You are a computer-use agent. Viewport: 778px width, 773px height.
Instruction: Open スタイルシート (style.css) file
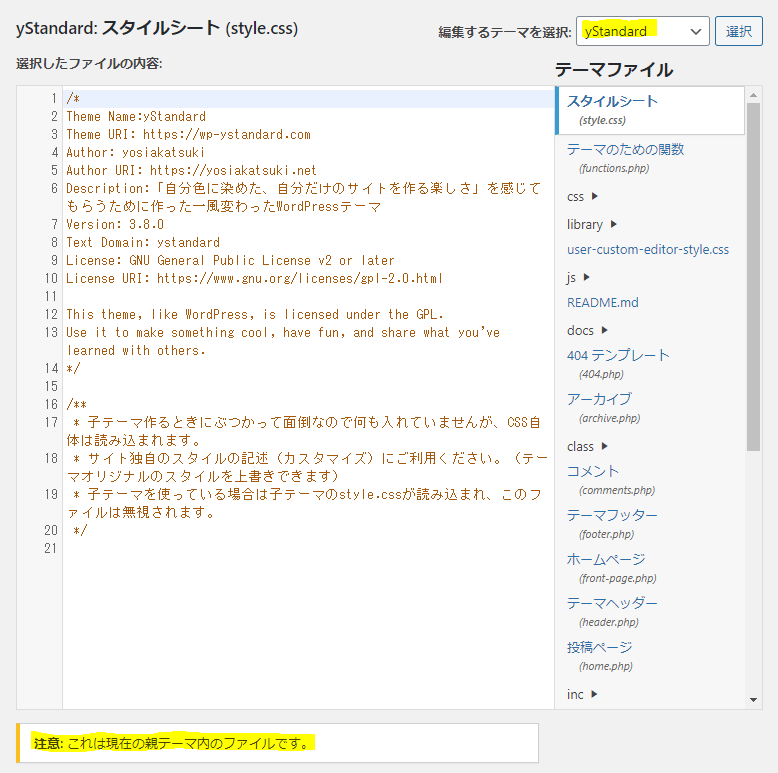tap(651, 110)
